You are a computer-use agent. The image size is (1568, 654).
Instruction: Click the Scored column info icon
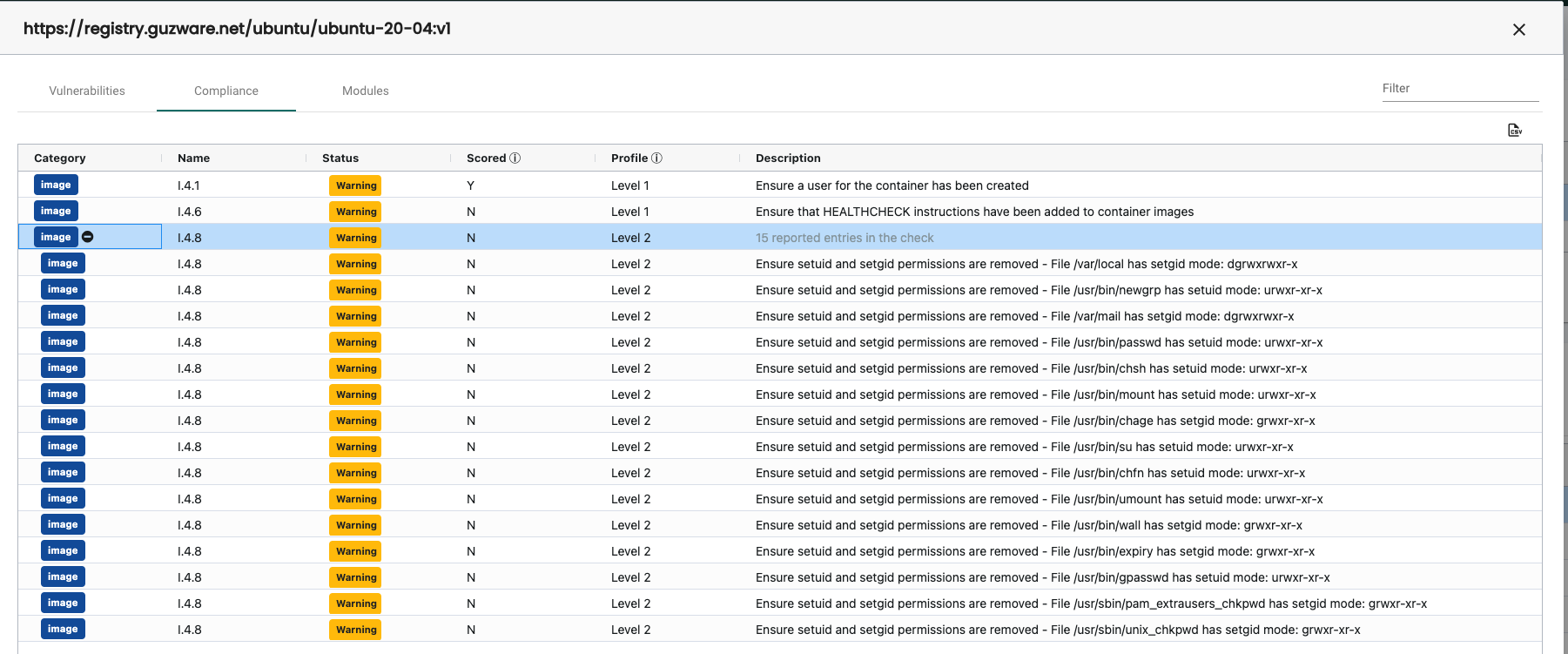pos(515,158)
